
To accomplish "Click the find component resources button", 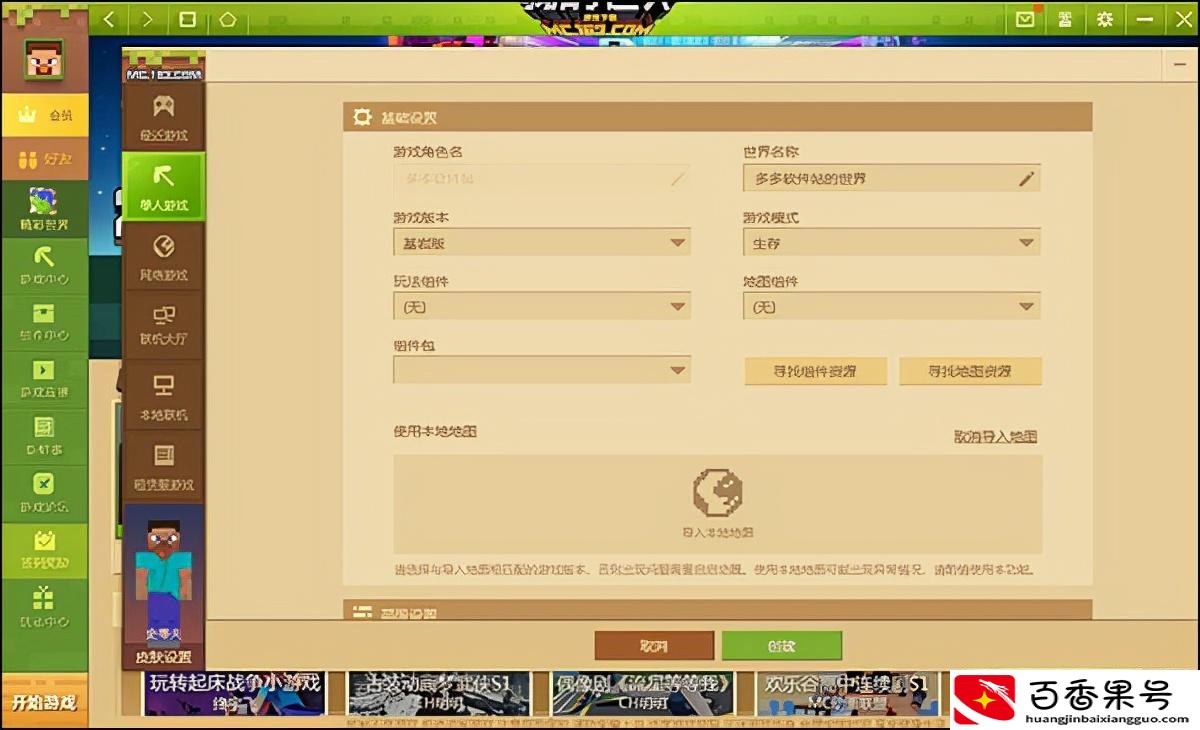I will 815,371.
